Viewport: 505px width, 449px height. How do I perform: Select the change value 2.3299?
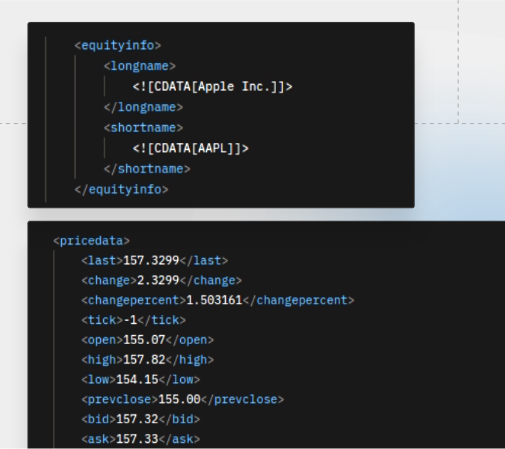click(x=158, y=280)
